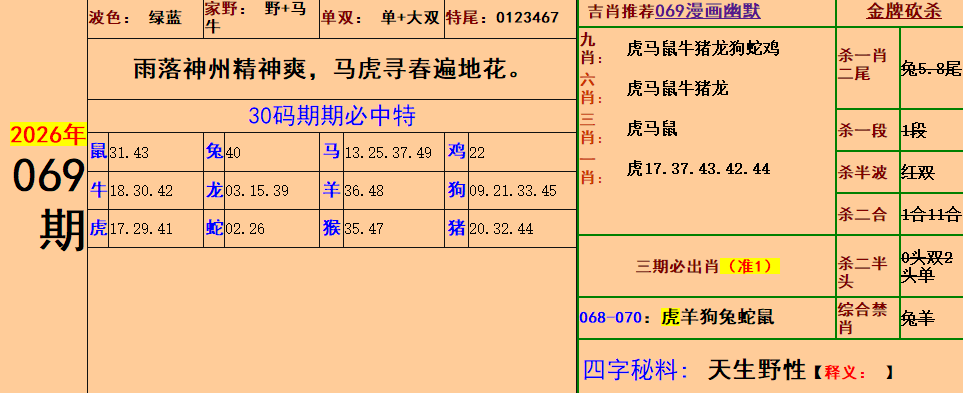The height and width of the screenshot is (393, 963).
Task: Click the 1合11合 value
Action: [x=931, y=214]
